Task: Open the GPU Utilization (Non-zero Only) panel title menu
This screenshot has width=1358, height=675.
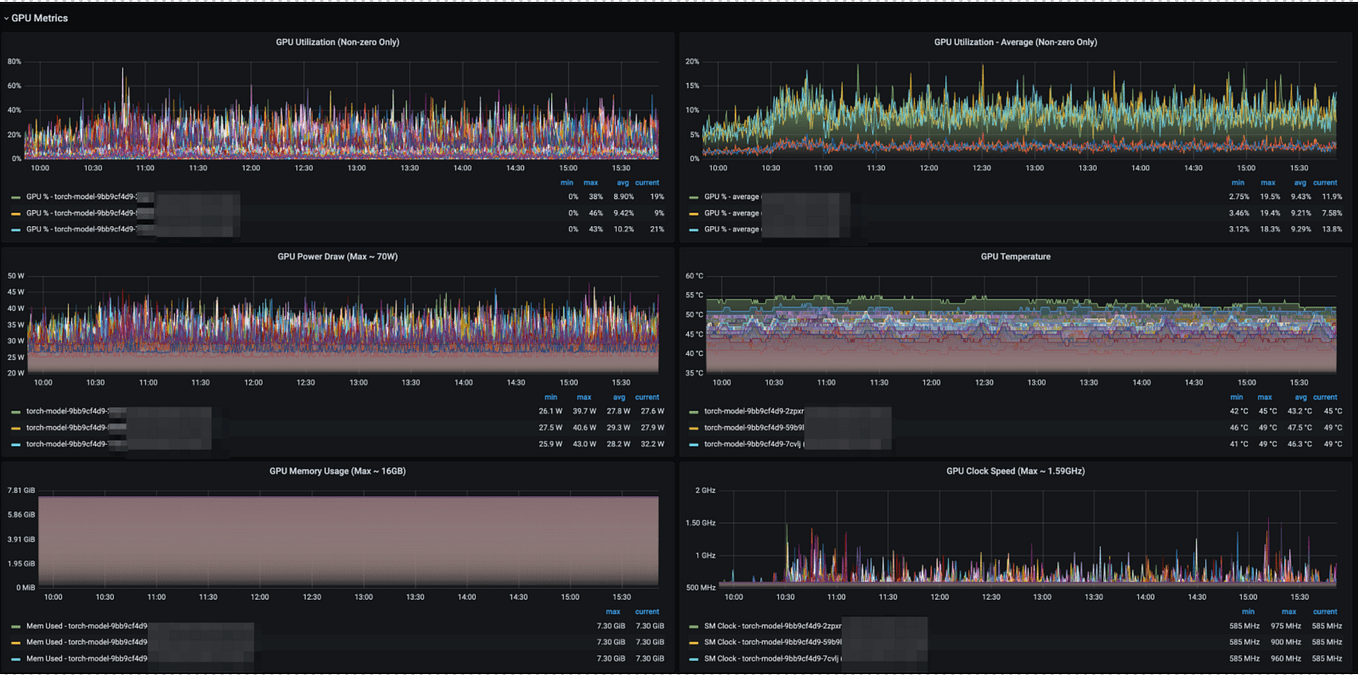Action: coord(337,42)
